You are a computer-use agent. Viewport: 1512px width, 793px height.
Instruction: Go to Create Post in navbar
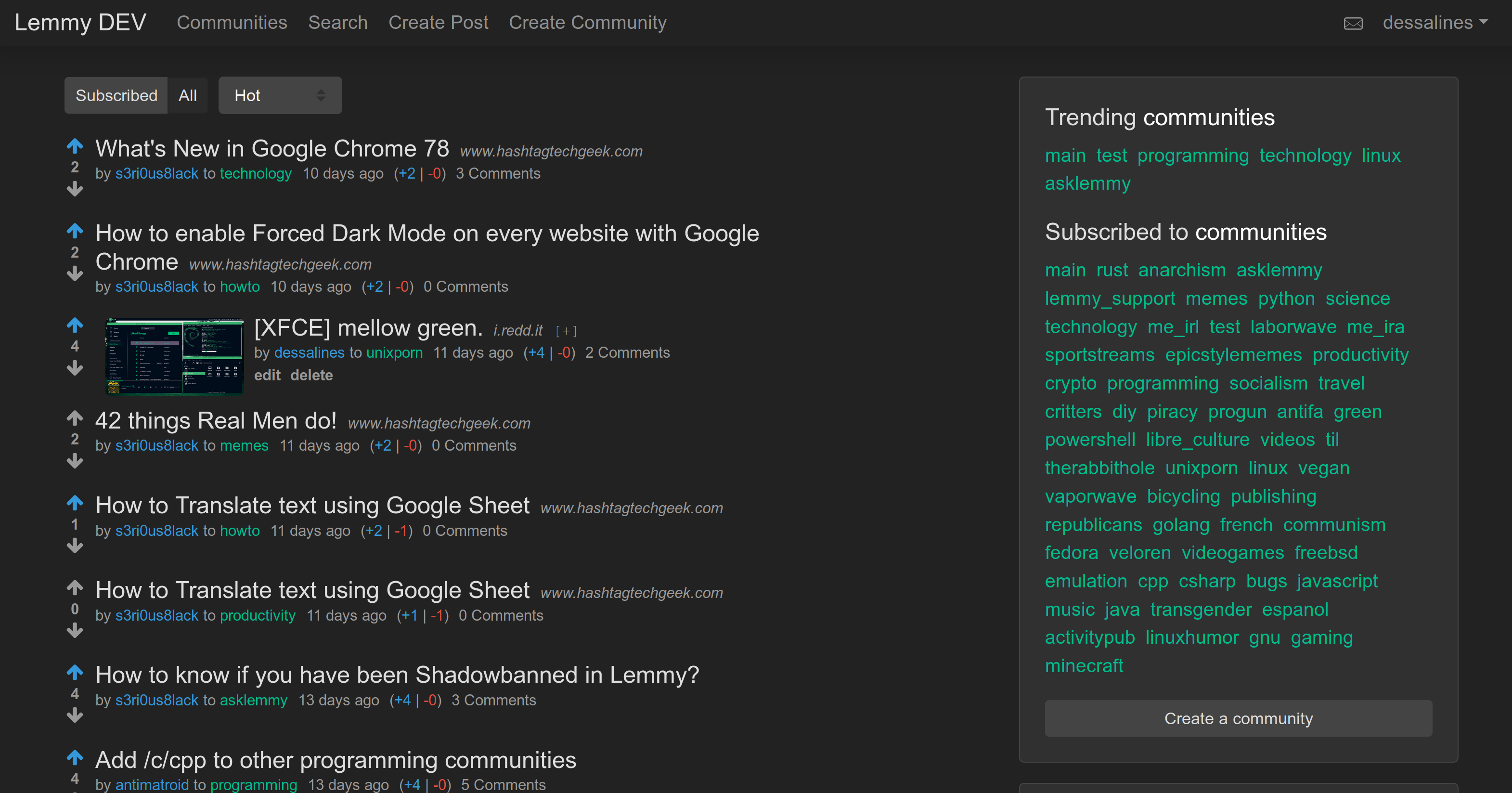pyautogui.click(x=438, y=22)
